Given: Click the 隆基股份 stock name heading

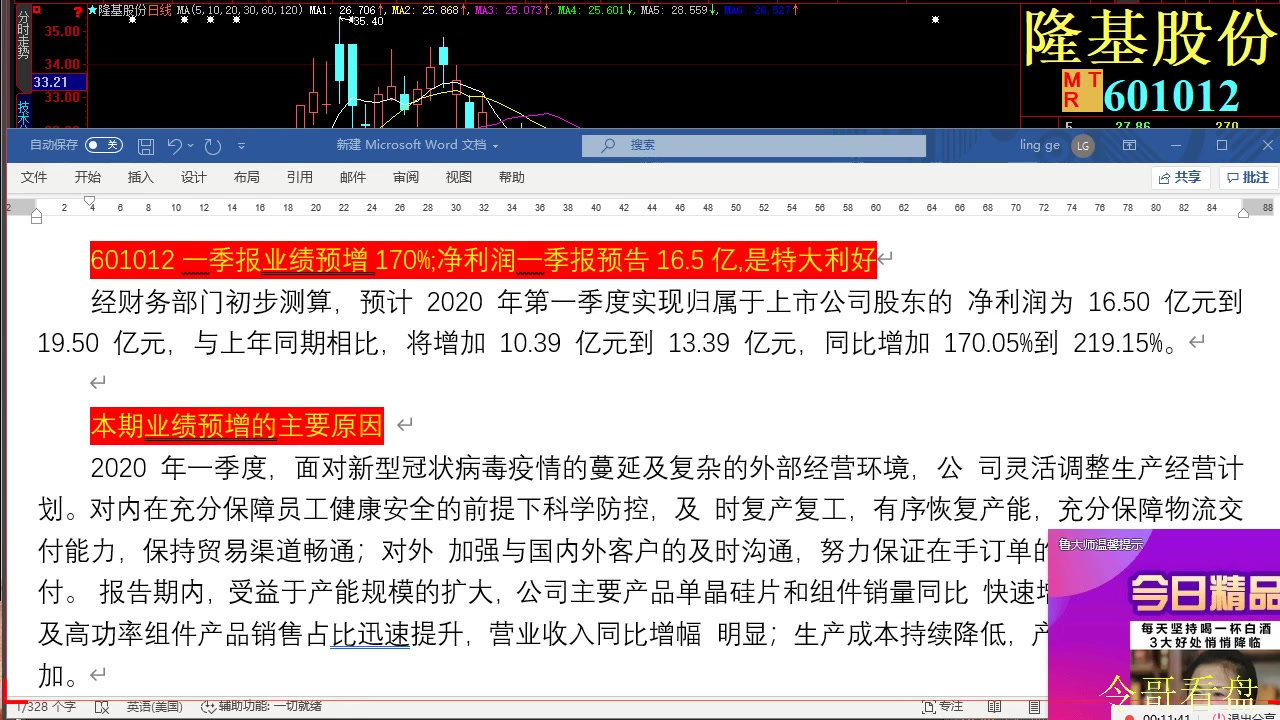Looking at the screenshot, I should point(1149,38).
